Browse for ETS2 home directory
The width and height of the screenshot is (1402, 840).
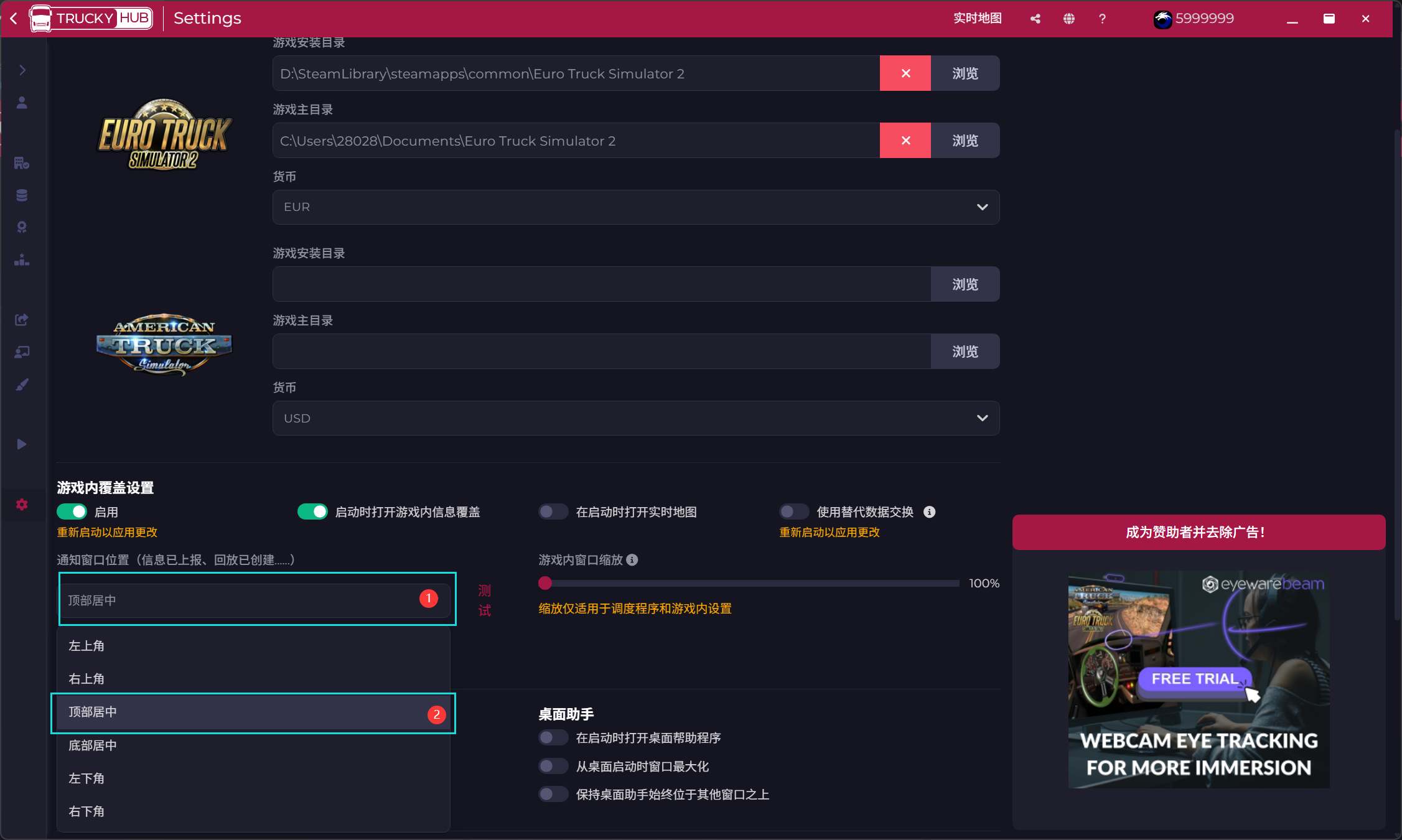pos(965,141)
